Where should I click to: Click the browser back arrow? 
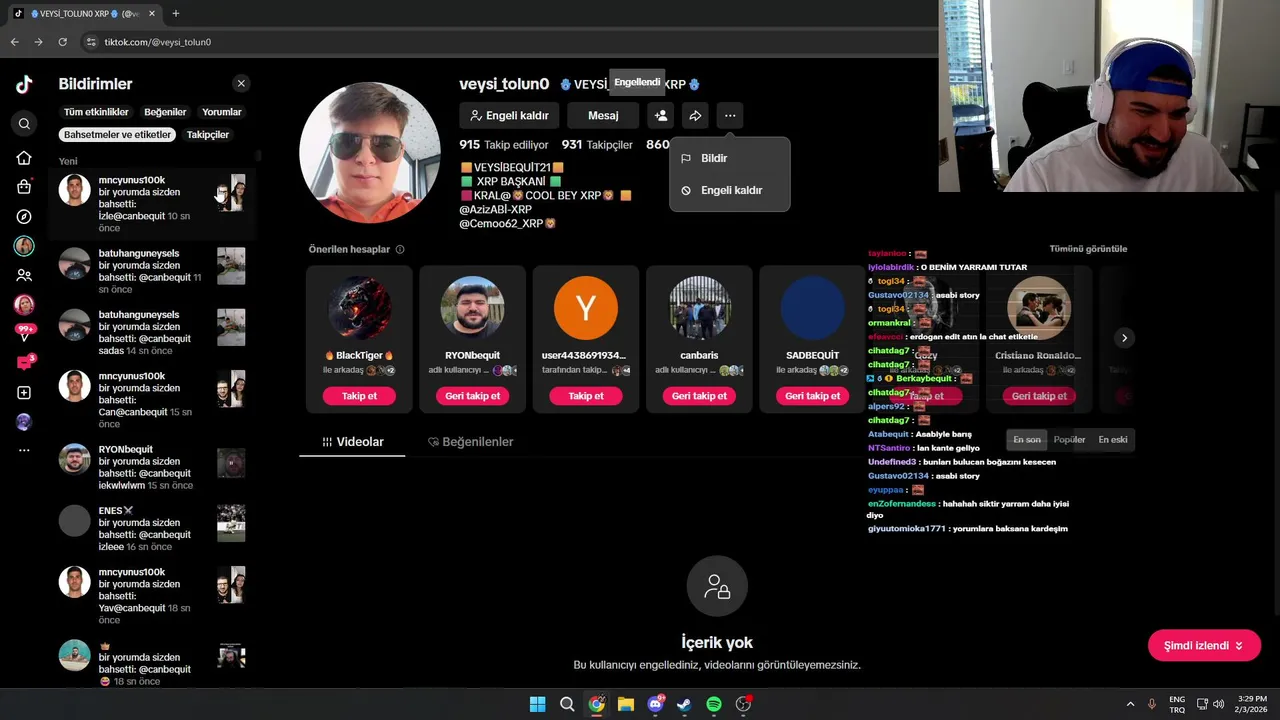click(x=14, y=42)
